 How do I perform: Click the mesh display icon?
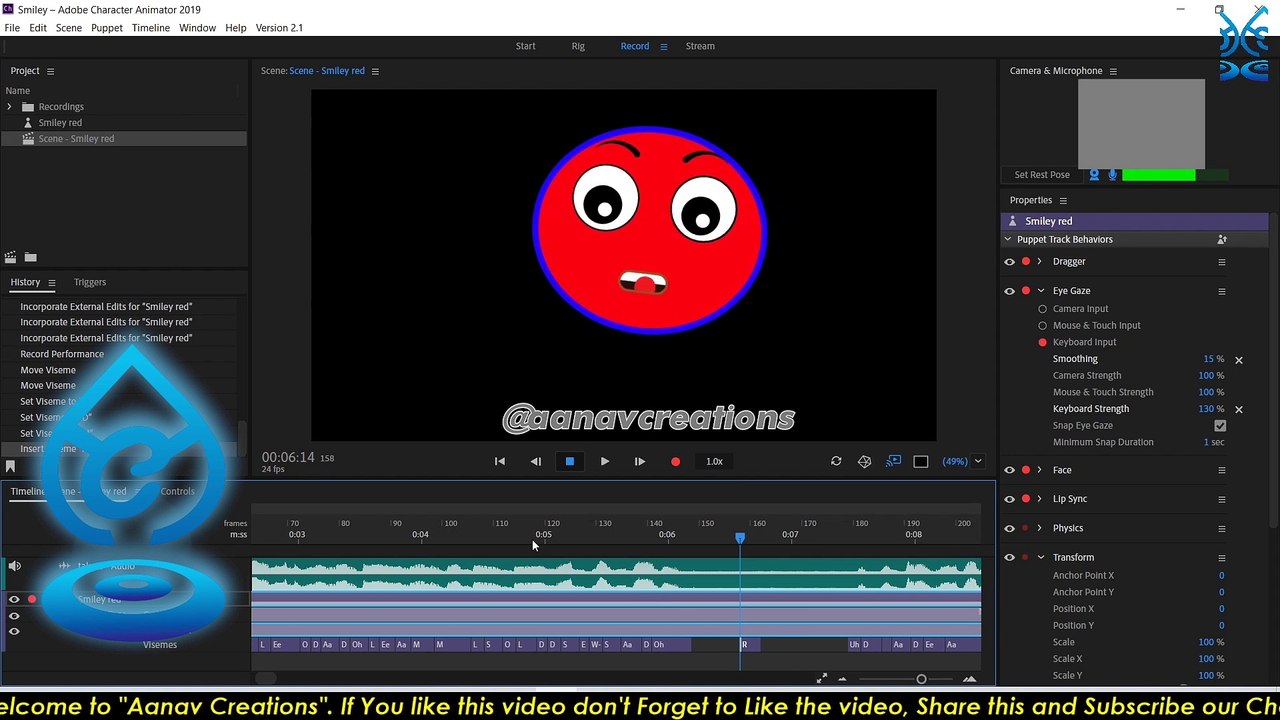(x=865, y=461)
